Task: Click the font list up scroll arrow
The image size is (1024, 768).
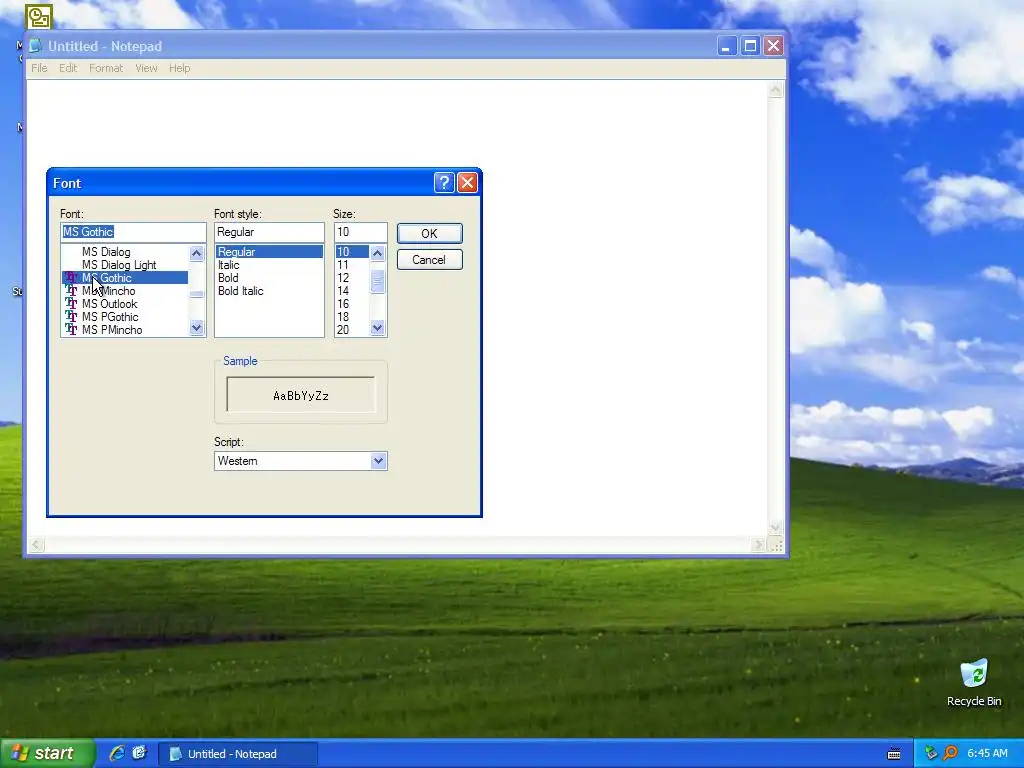Action: click(x=197, y=253)
